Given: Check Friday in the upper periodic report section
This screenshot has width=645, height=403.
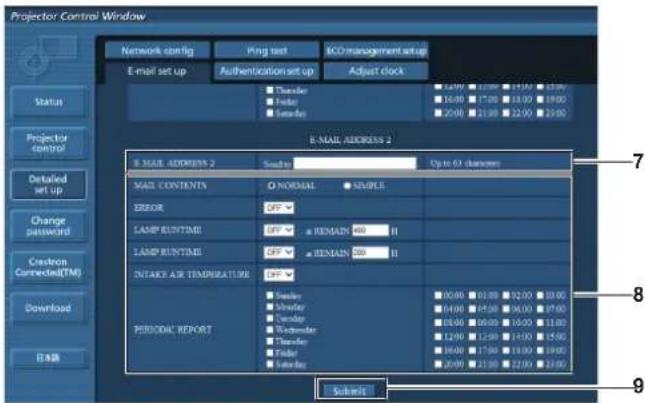Looking at the screenshot, I should (270, 101).
